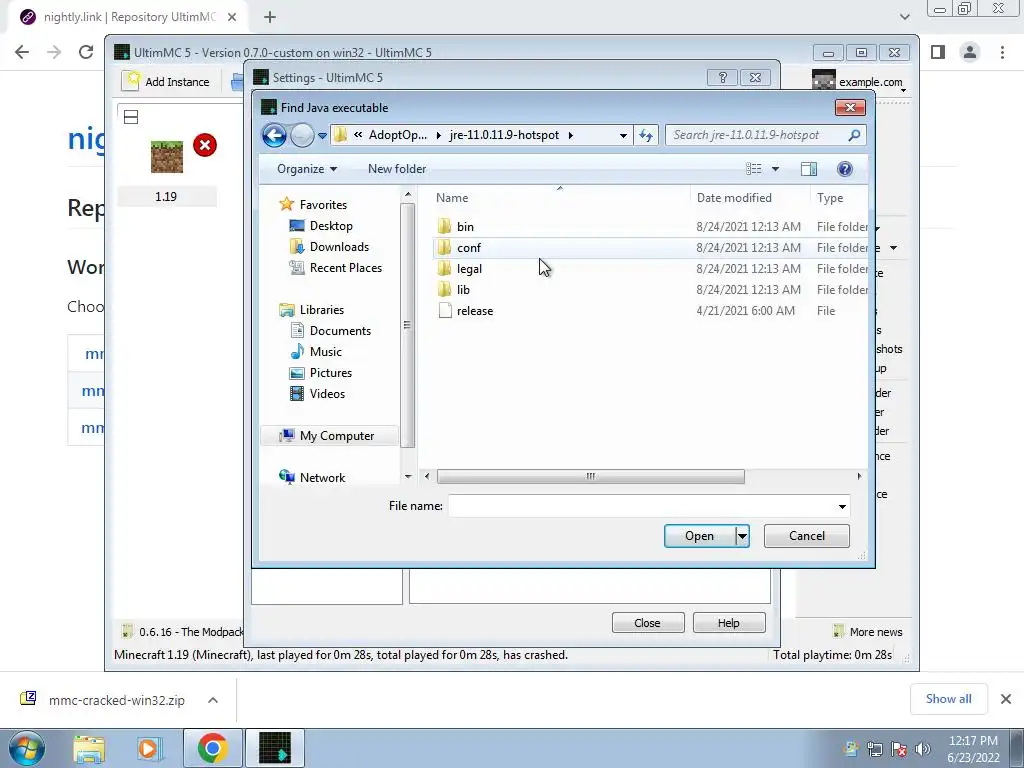Open the Documents library

[x=331, y=330]
